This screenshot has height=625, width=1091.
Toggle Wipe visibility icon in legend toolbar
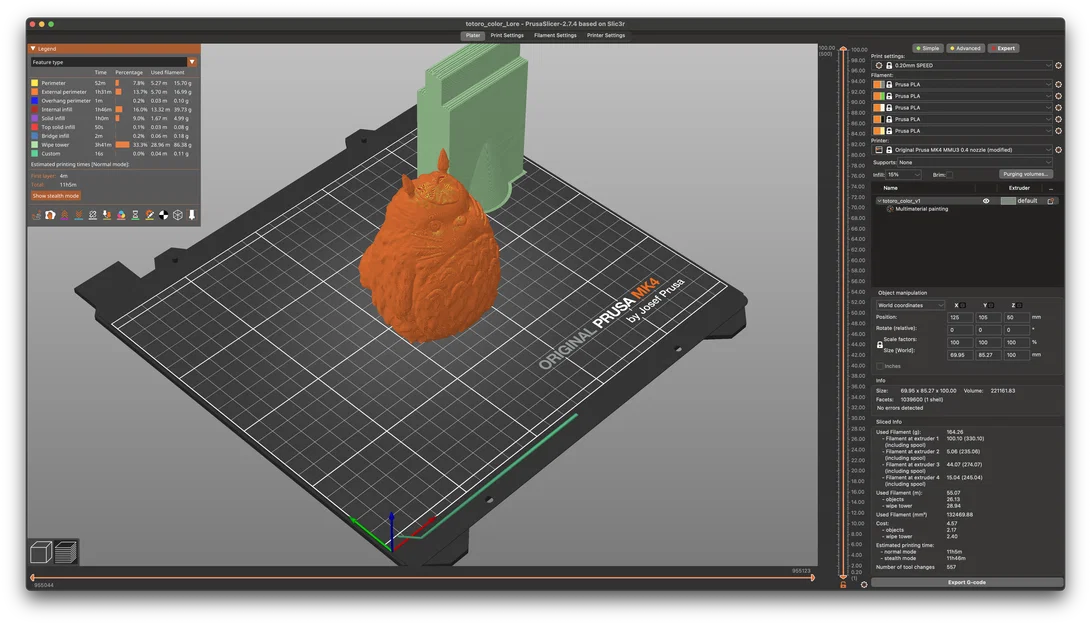point(50,215)
